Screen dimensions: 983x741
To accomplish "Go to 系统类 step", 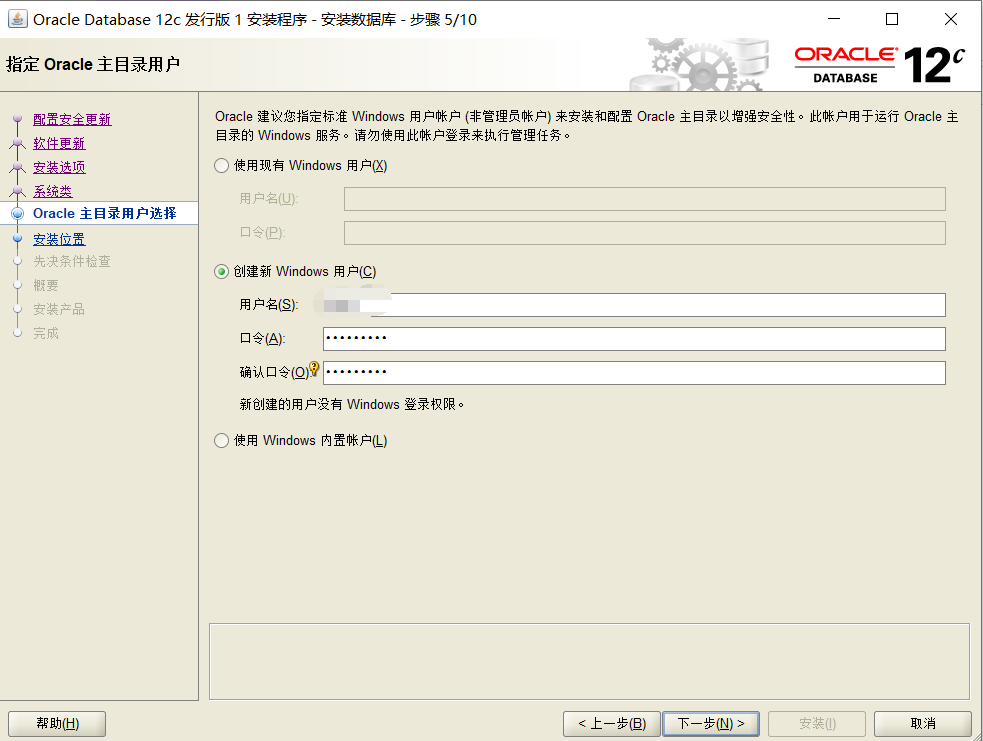I will click(53, 191).
